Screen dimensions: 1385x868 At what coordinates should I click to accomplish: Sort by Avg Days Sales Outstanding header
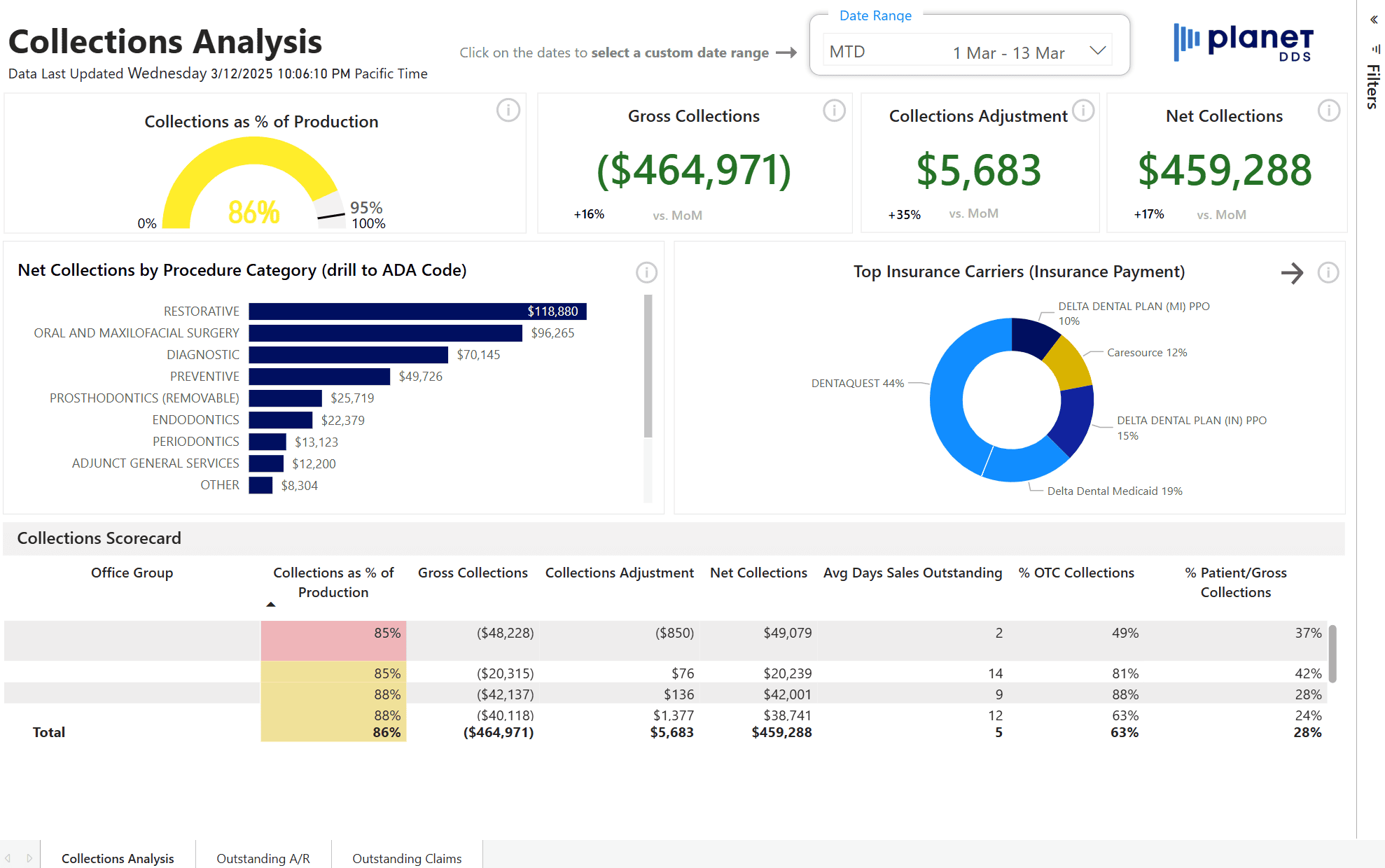pyautogui.click(x=912, y=573)
